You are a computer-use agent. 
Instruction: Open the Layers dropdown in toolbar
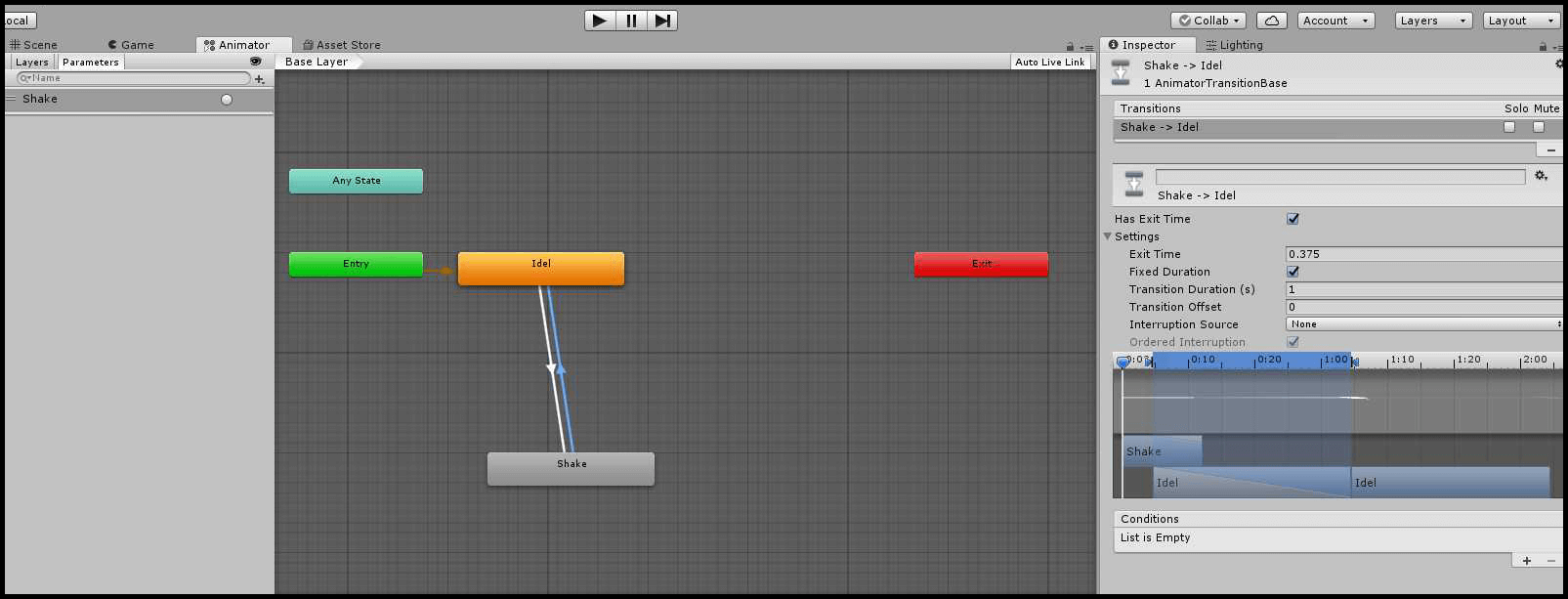1432,21
